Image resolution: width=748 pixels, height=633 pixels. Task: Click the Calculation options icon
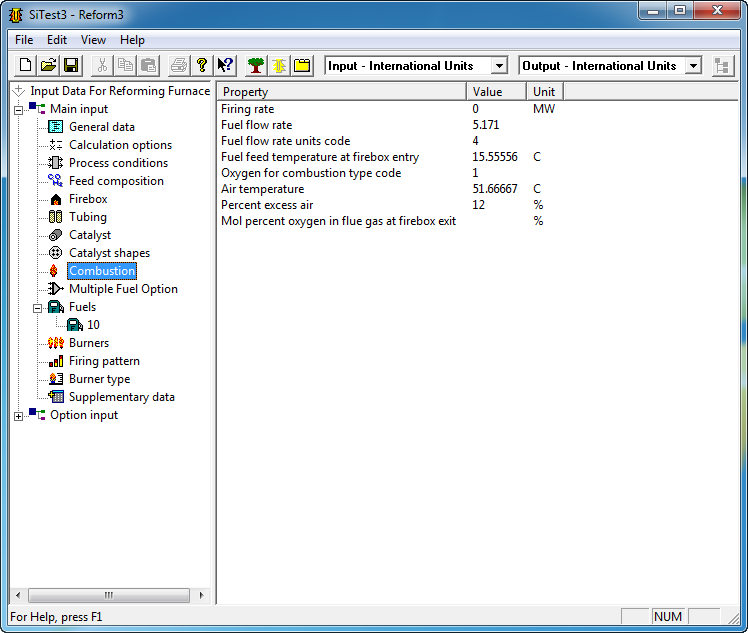[x=55, y=145]
